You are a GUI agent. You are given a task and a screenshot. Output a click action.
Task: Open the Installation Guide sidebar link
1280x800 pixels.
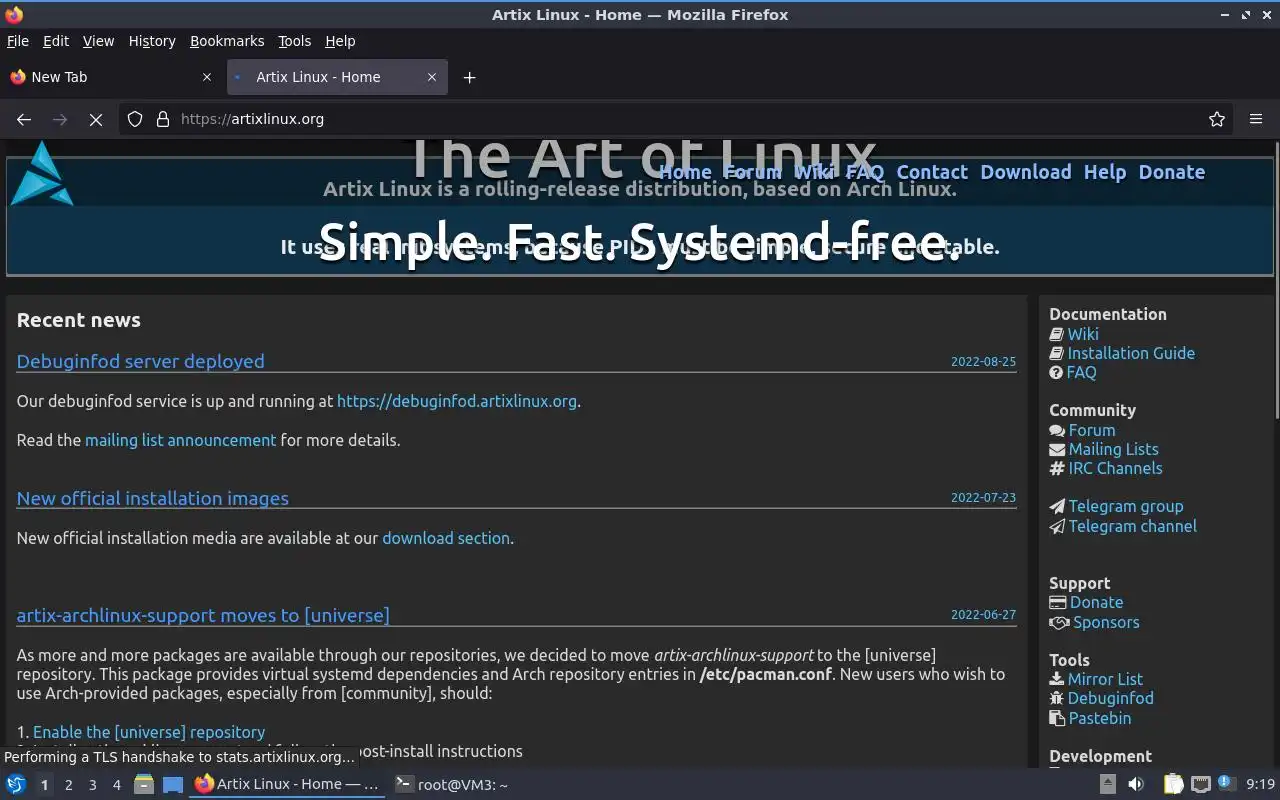1131,353
